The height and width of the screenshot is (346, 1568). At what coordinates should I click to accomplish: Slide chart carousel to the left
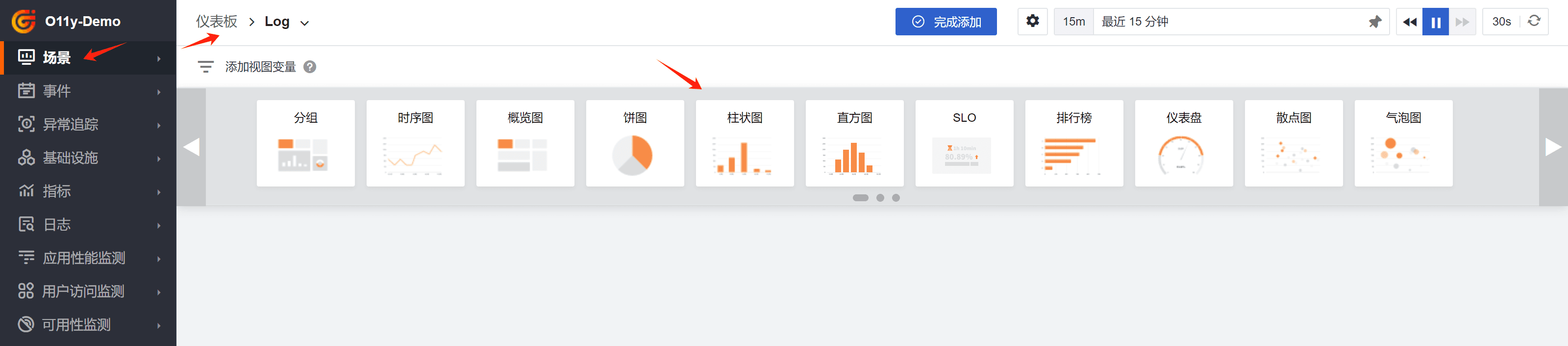tap(191, 147)
